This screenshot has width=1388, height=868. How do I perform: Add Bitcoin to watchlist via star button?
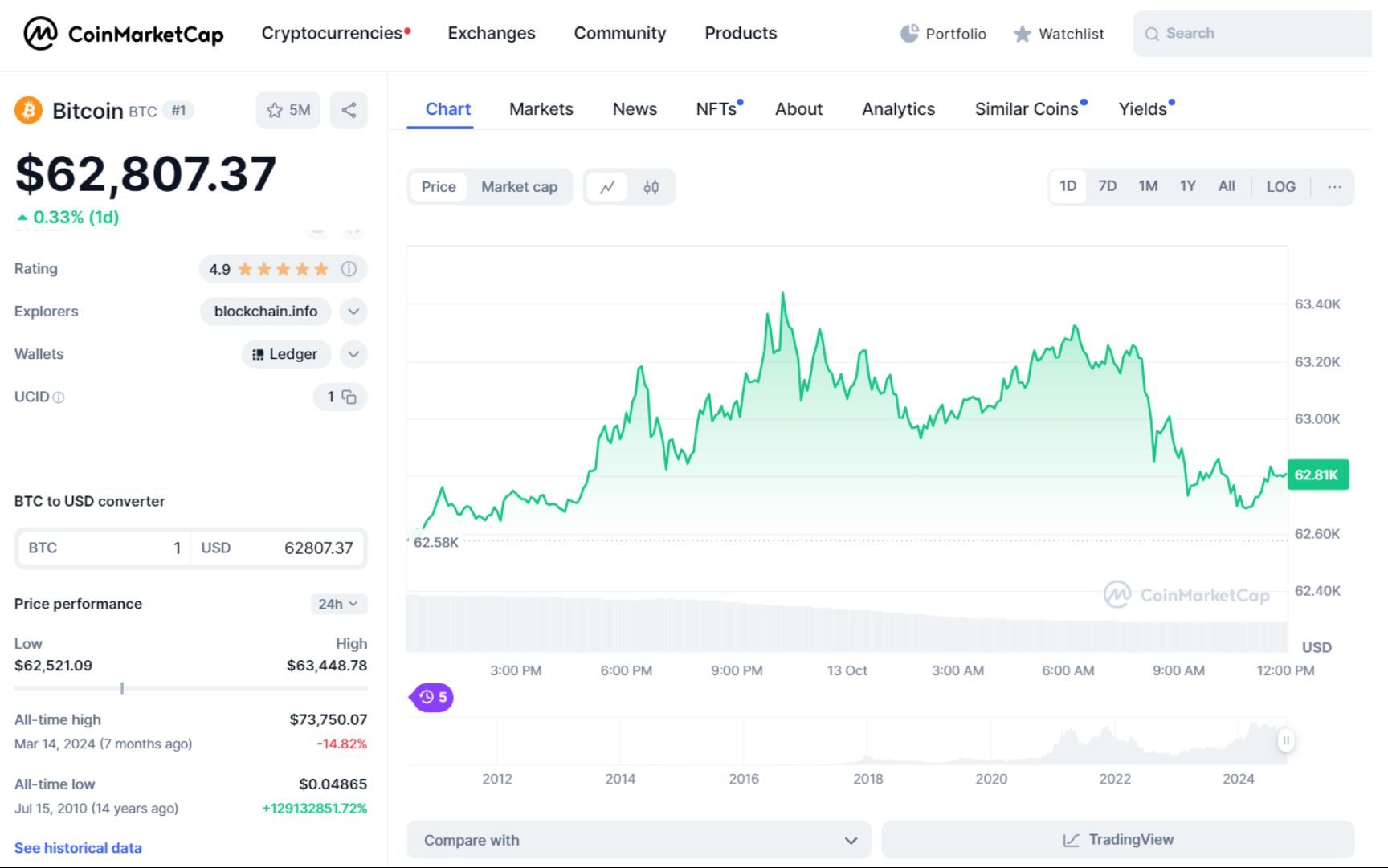point(288,110)
